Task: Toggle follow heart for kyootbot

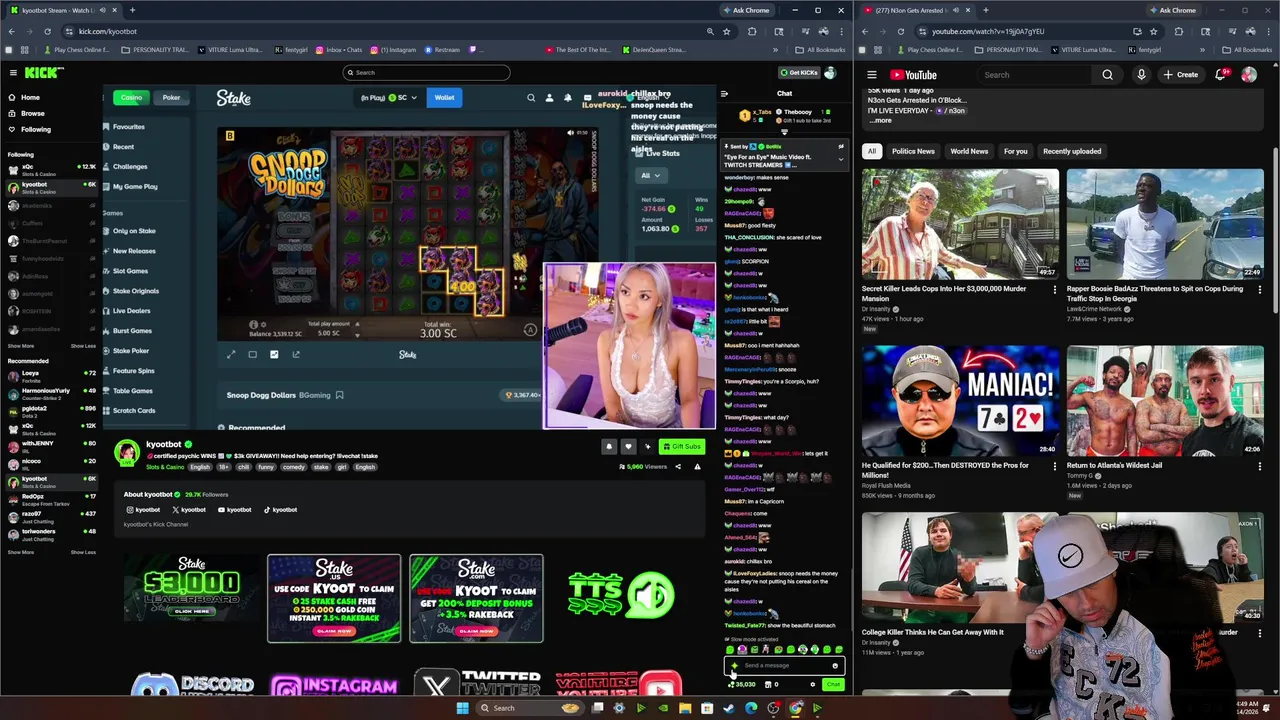Action: pos(628,446)
